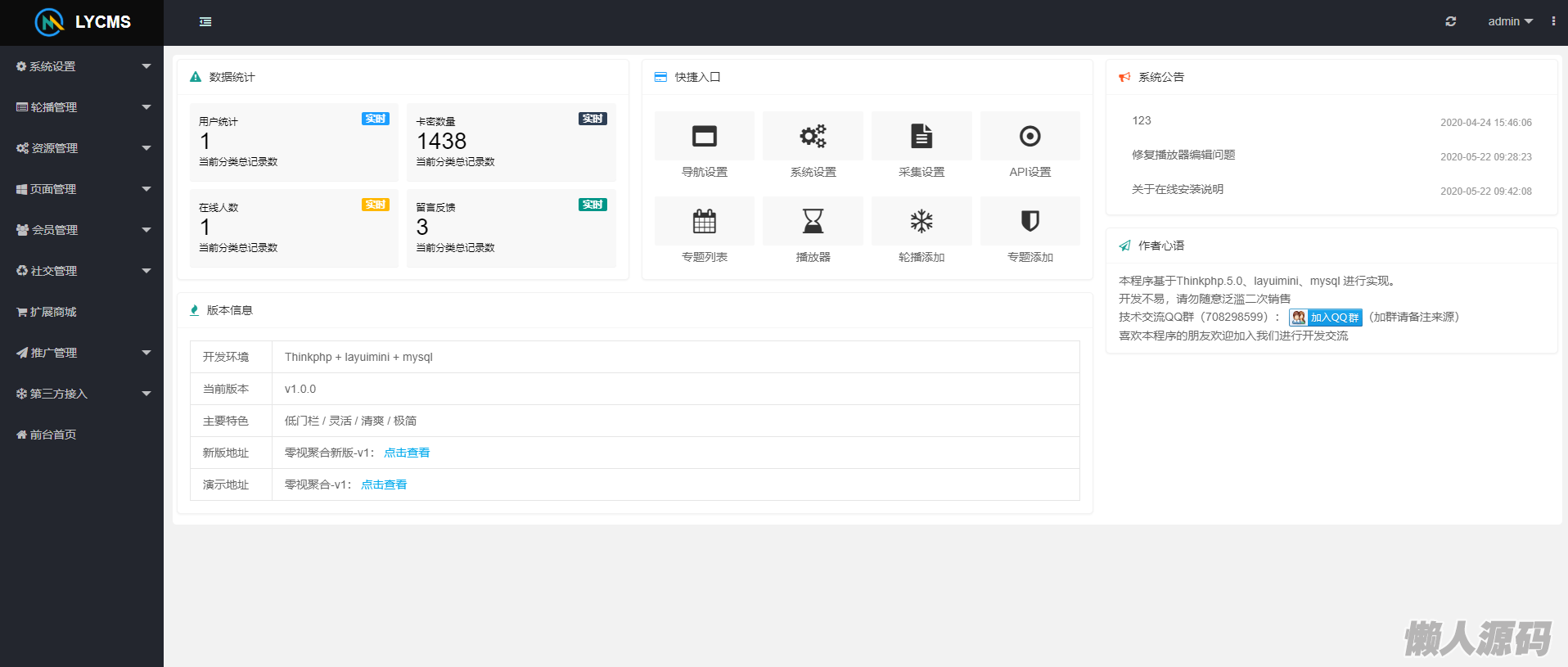Click icon beside 轮播管理 in sidebar
The width and height of the screenshot is (1568, 667).
click(x=22, y=107)
